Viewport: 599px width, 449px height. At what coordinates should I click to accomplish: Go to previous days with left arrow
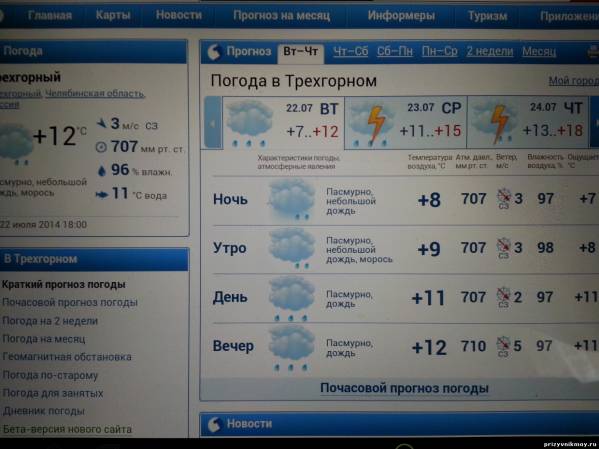(213, 122)
